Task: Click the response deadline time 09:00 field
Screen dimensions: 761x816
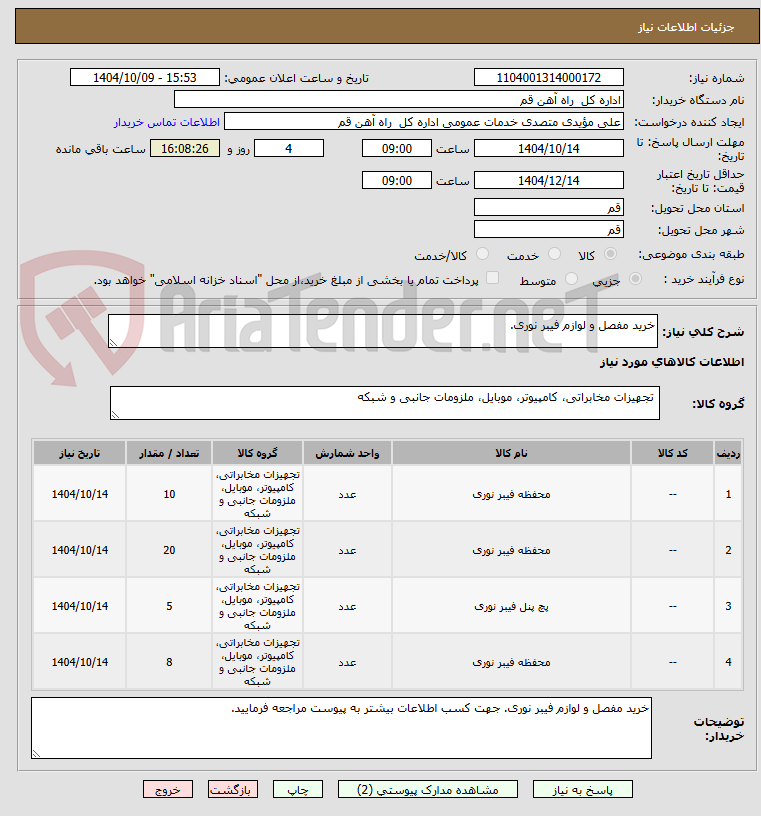Action: coord(397,149)
